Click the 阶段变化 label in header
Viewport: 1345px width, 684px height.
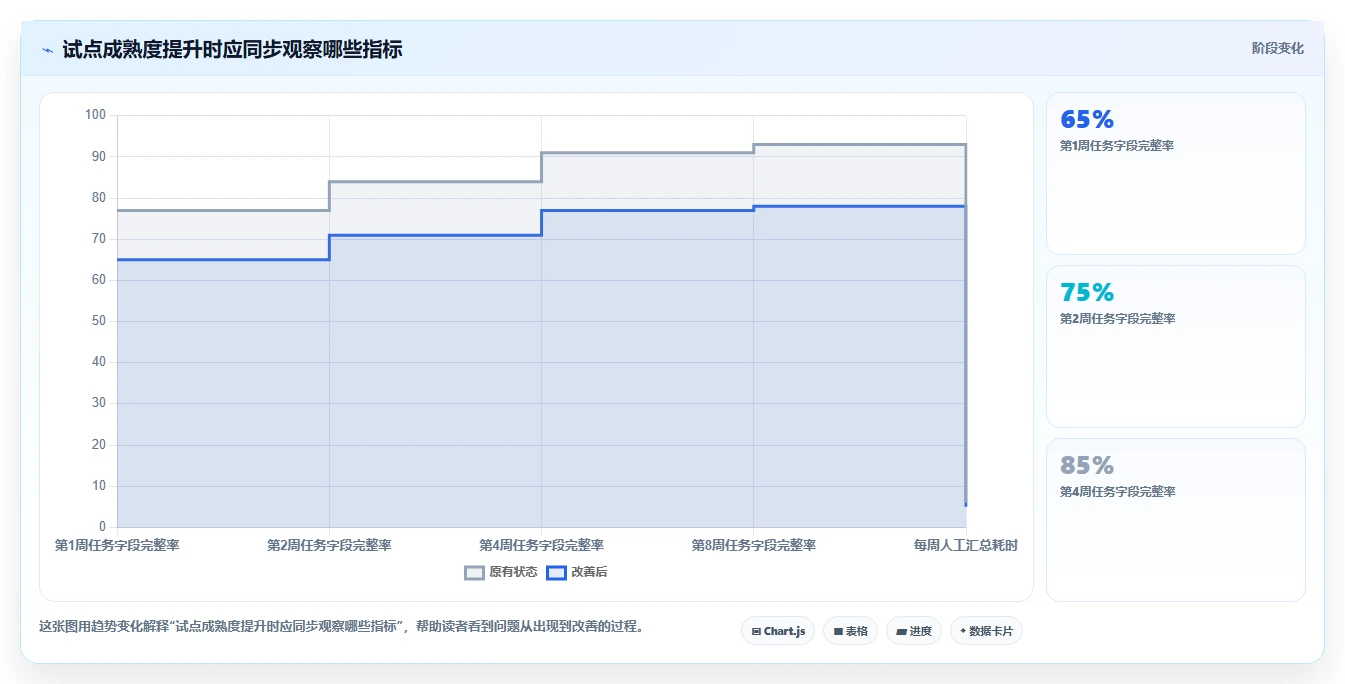coord(1278,48)
